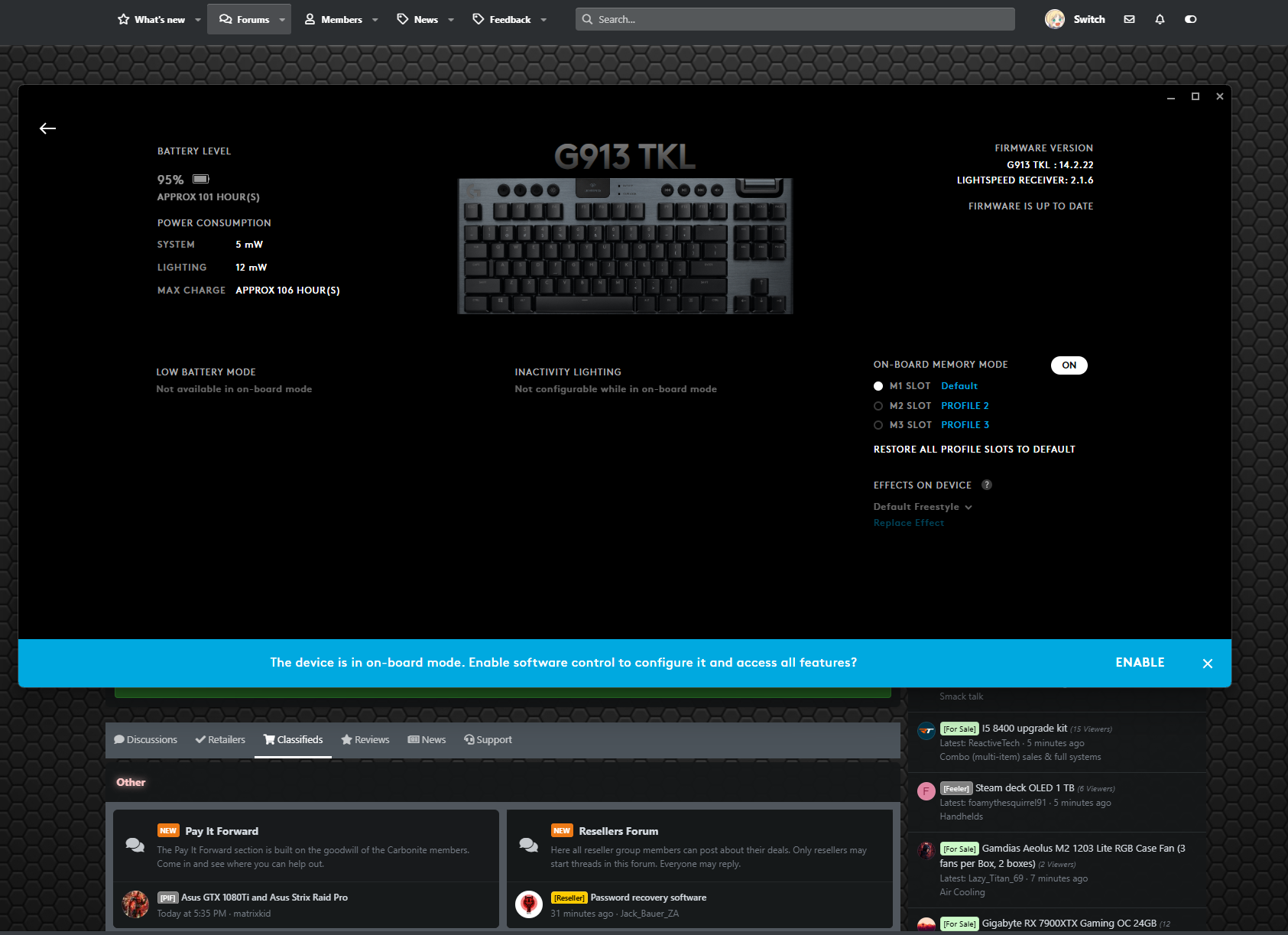The height and width of the screenshot is (935, 1288).
Task: Open the Feedback menu item
Action: (x=501, y=19)
